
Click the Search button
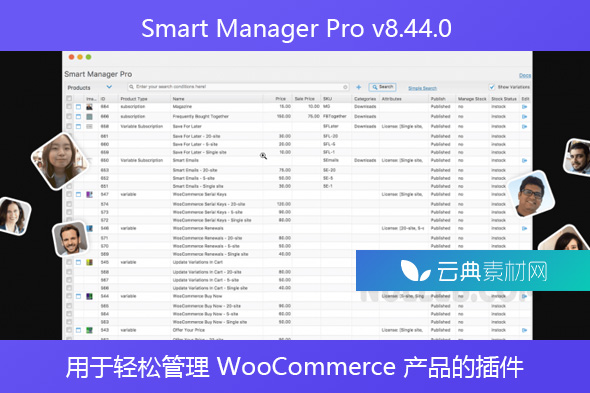(382, 87)
